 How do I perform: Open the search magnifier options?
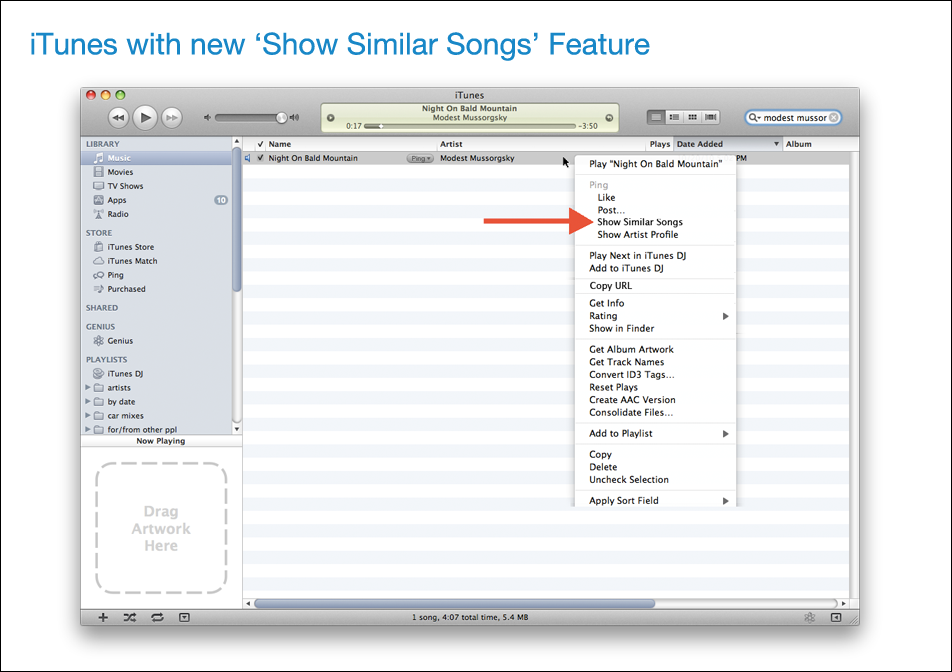click(x=754, y=117)
